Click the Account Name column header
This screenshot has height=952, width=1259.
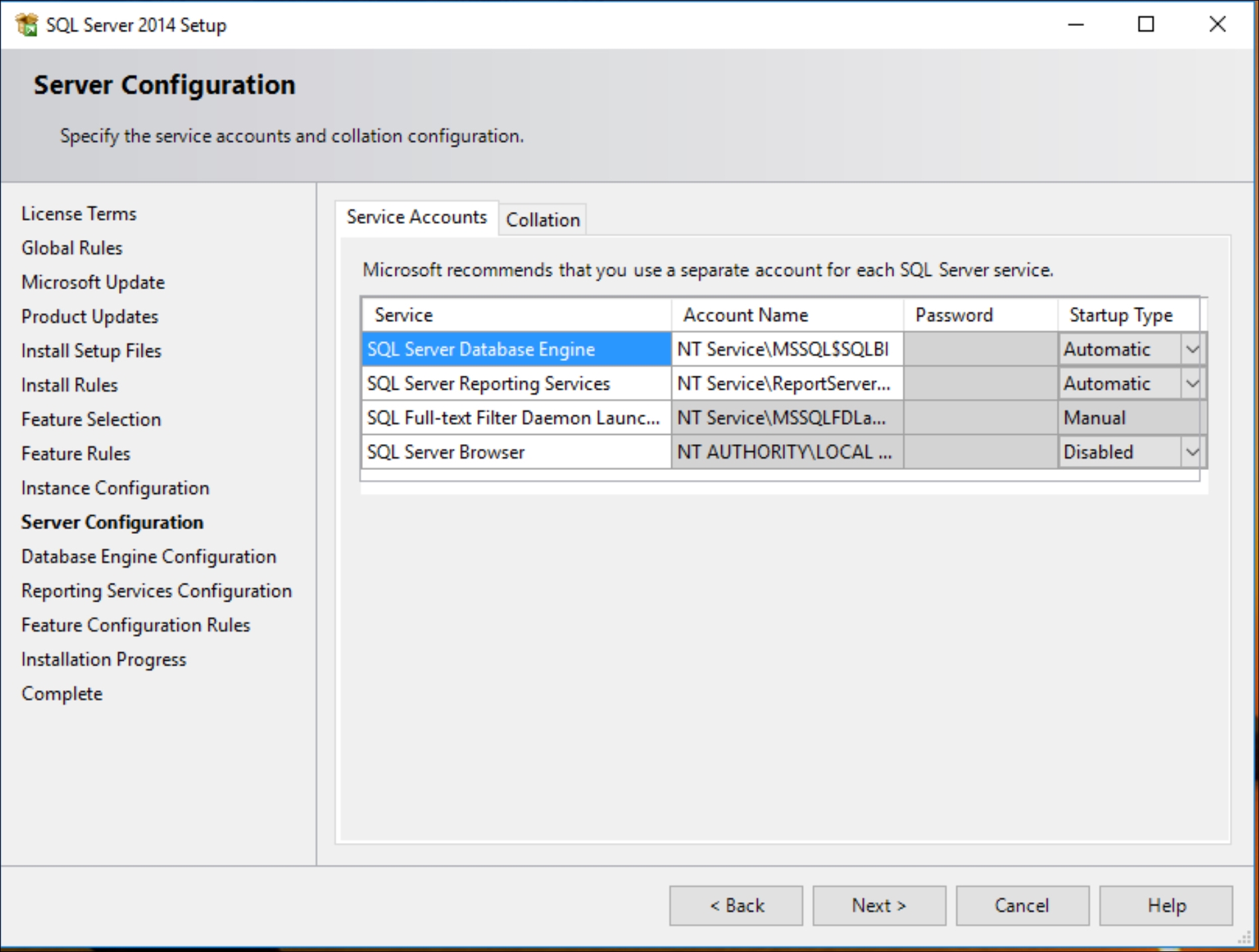coord(787,315)
